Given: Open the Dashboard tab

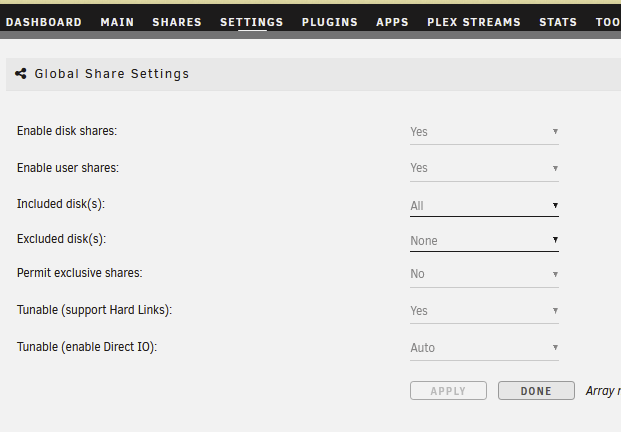Looking at the screenshot, I should pyautogui.click(x=44, y=22).
